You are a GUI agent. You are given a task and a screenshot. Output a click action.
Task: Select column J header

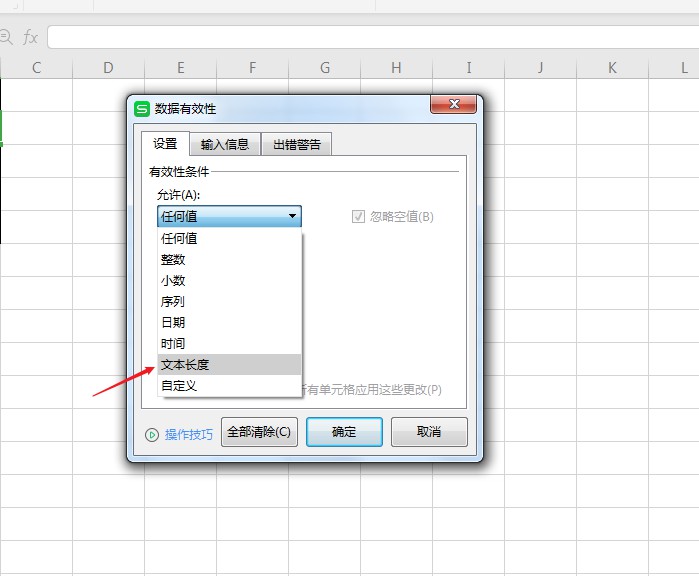[x=540, y=68]
